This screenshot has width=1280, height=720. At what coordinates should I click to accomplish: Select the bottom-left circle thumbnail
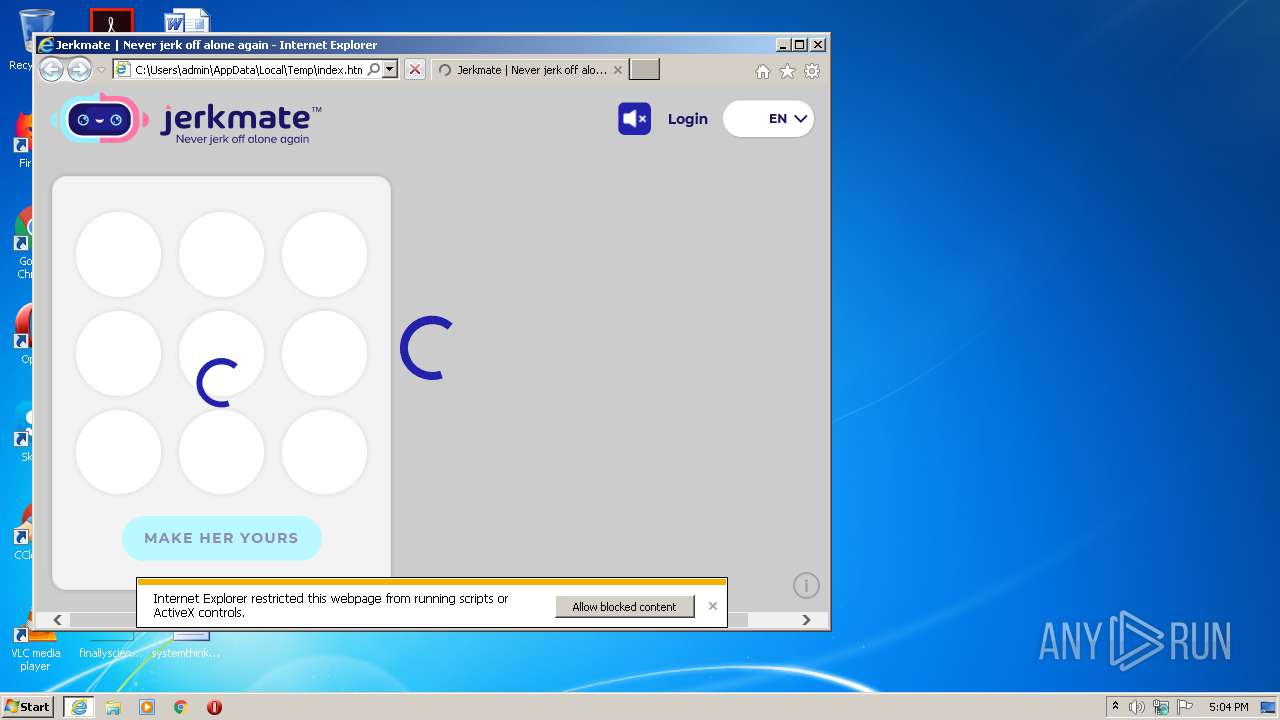pyautogui.click(x=118, y=452)
